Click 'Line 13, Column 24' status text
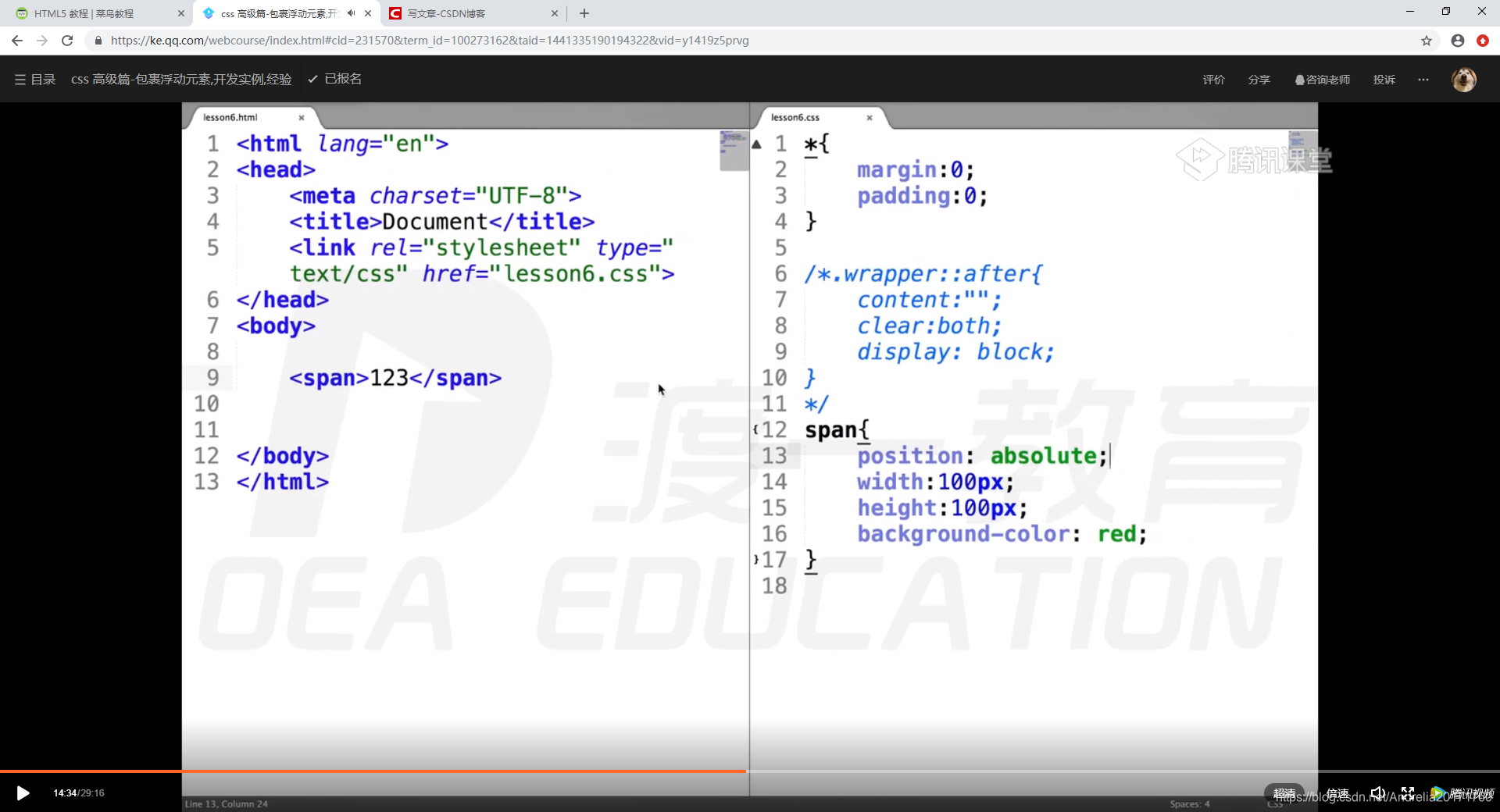 (x=227, y=804)
